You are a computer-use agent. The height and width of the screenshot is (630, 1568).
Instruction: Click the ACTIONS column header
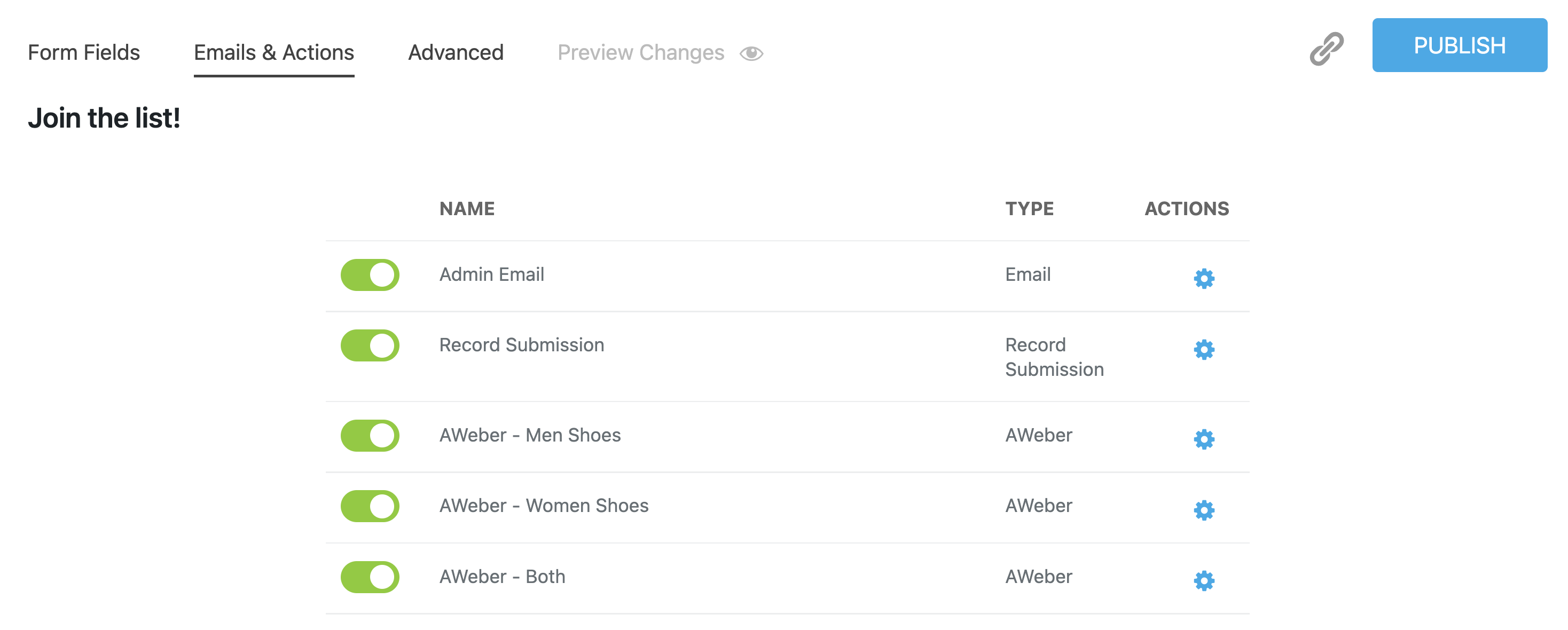point(1185,209)
